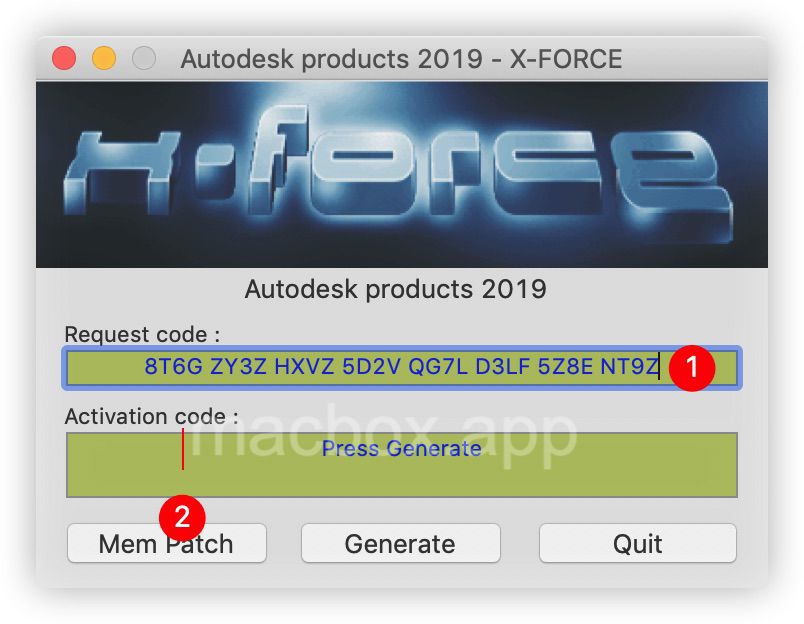
Task: Click the Activation code output field
Action: [x=401, y=465]
